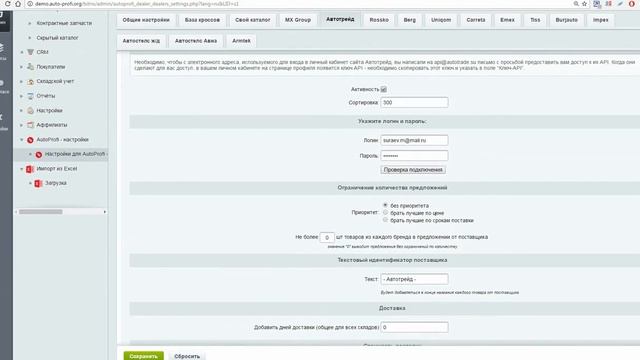Focus the 'Не более' quantity field

pyautogui.click(x=327, y=237)
